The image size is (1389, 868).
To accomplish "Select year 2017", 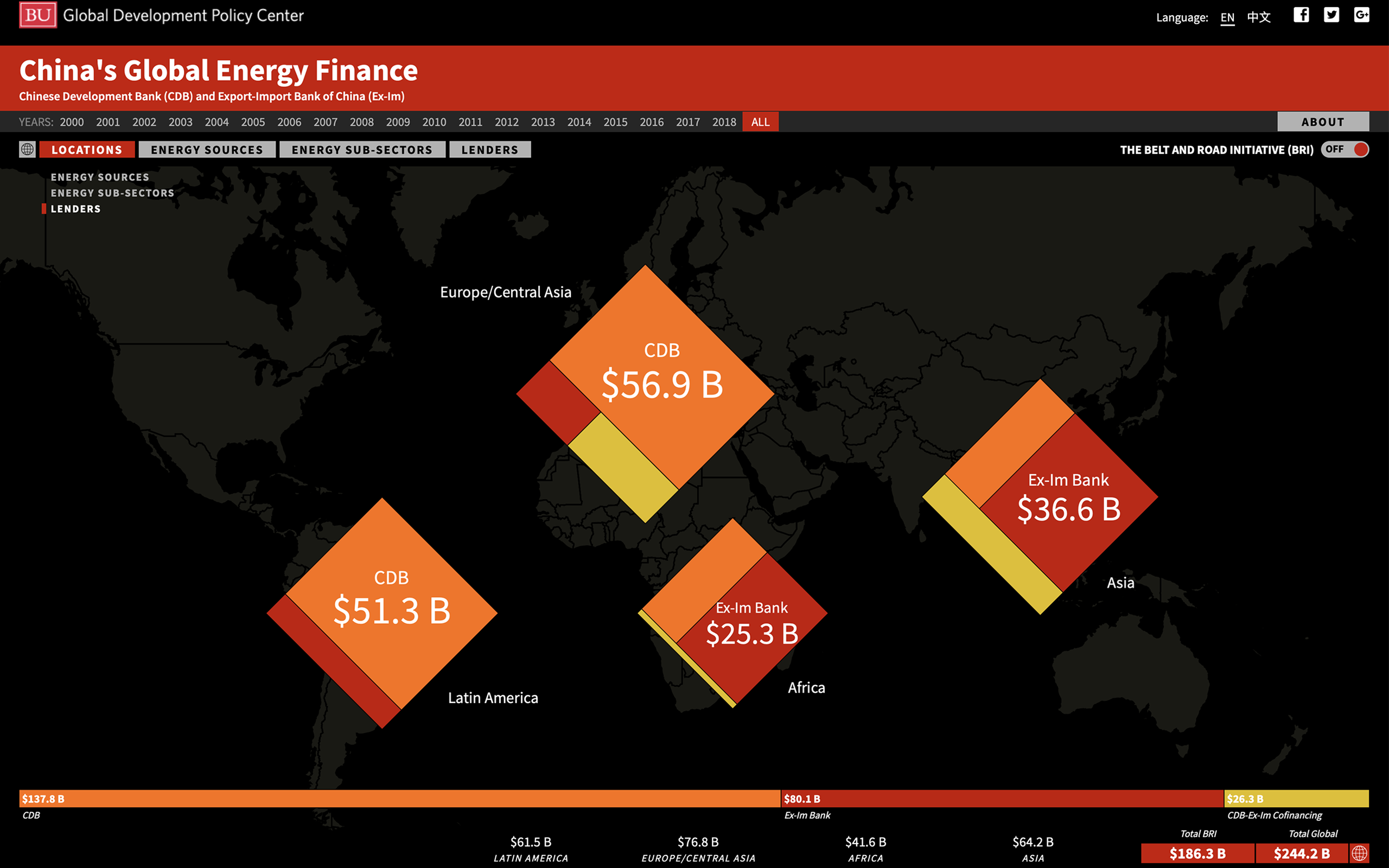I will click(688, 122).
